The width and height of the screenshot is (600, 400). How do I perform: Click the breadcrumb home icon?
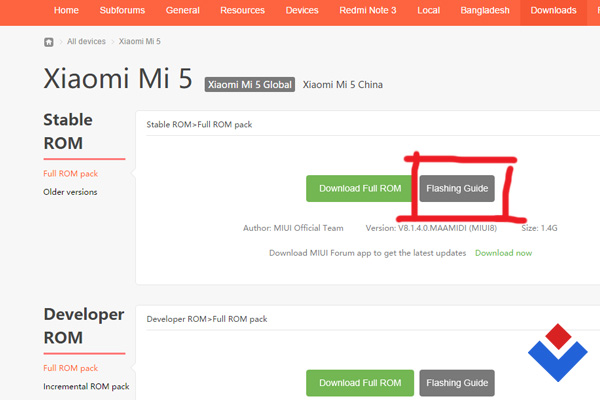(x=49, y=42)
